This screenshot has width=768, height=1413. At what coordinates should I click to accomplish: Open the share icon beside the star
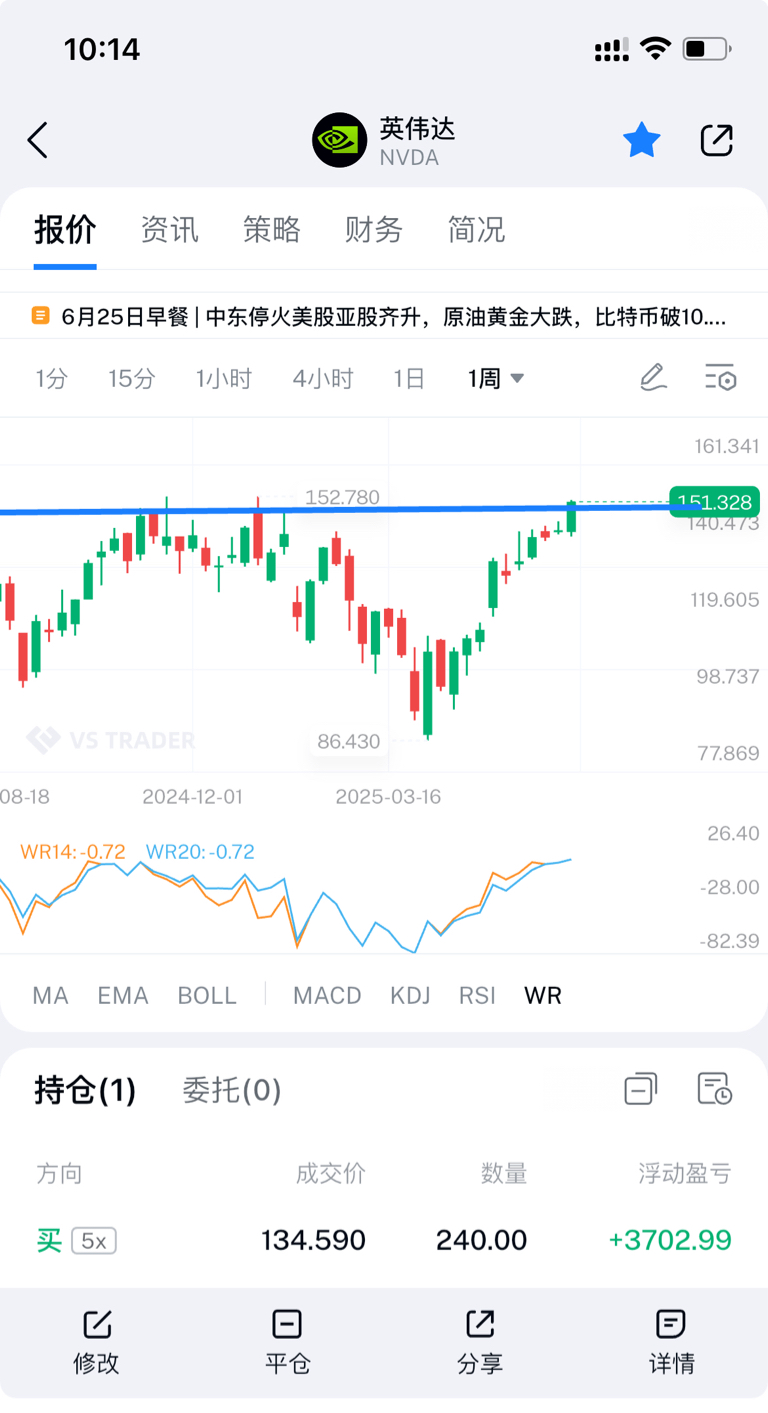click(x=717, y=141)
